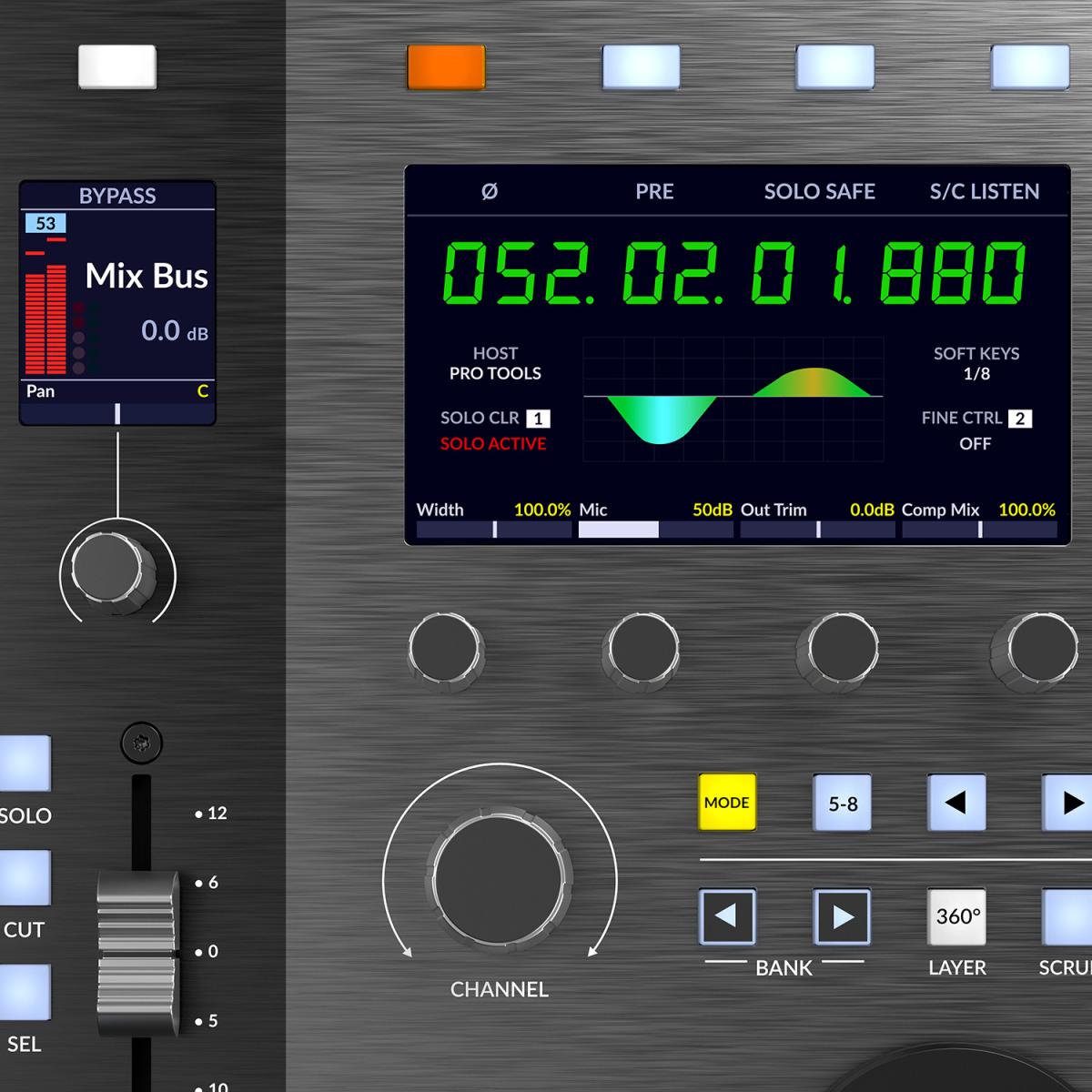Click the knob below the Width parameter
The image size is (1092, 1092).
pos(445,649)
